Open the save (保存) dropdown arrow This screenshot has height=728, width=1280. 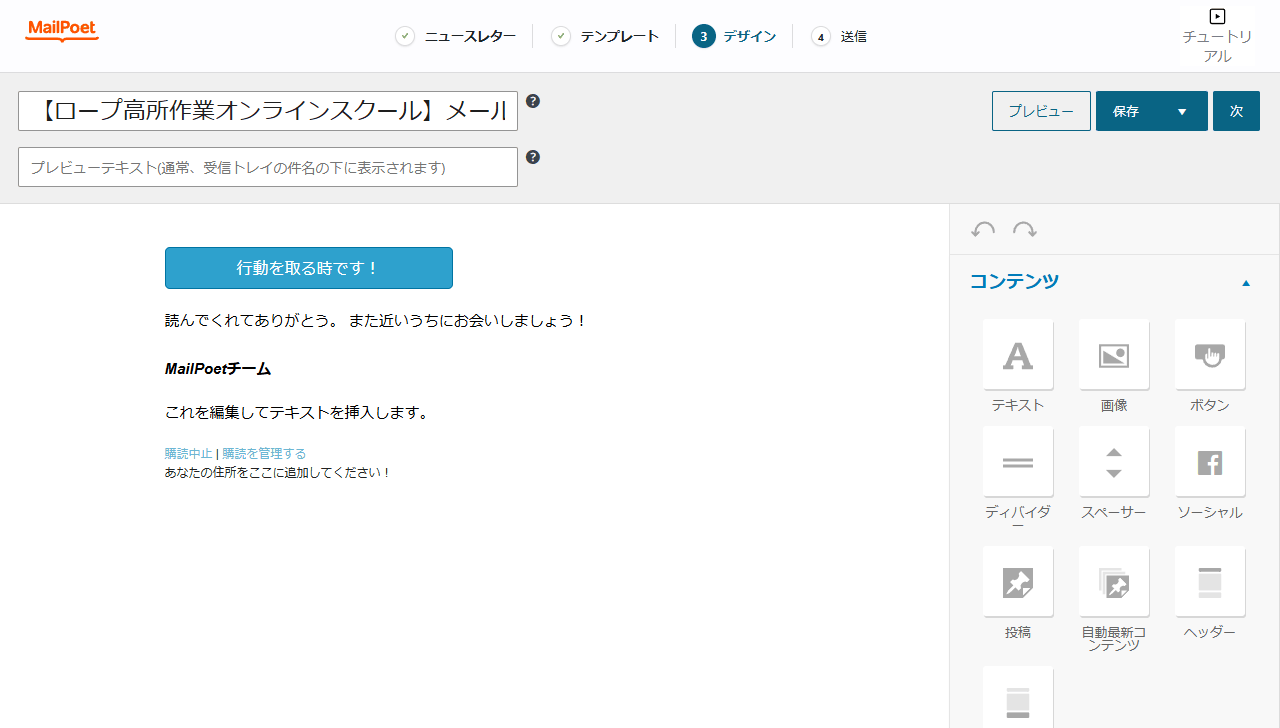pos(1182,111)
